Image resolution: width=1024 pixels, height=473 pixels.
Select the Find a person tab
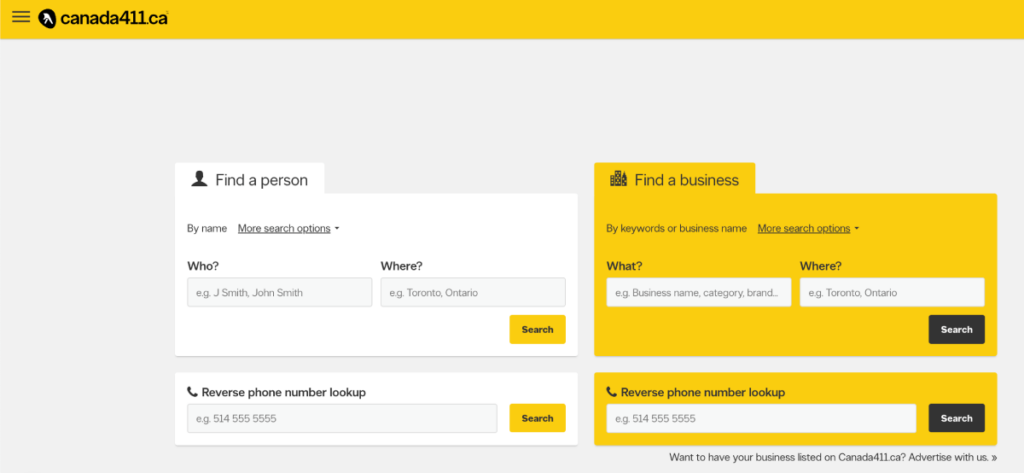tap(250, 180)
